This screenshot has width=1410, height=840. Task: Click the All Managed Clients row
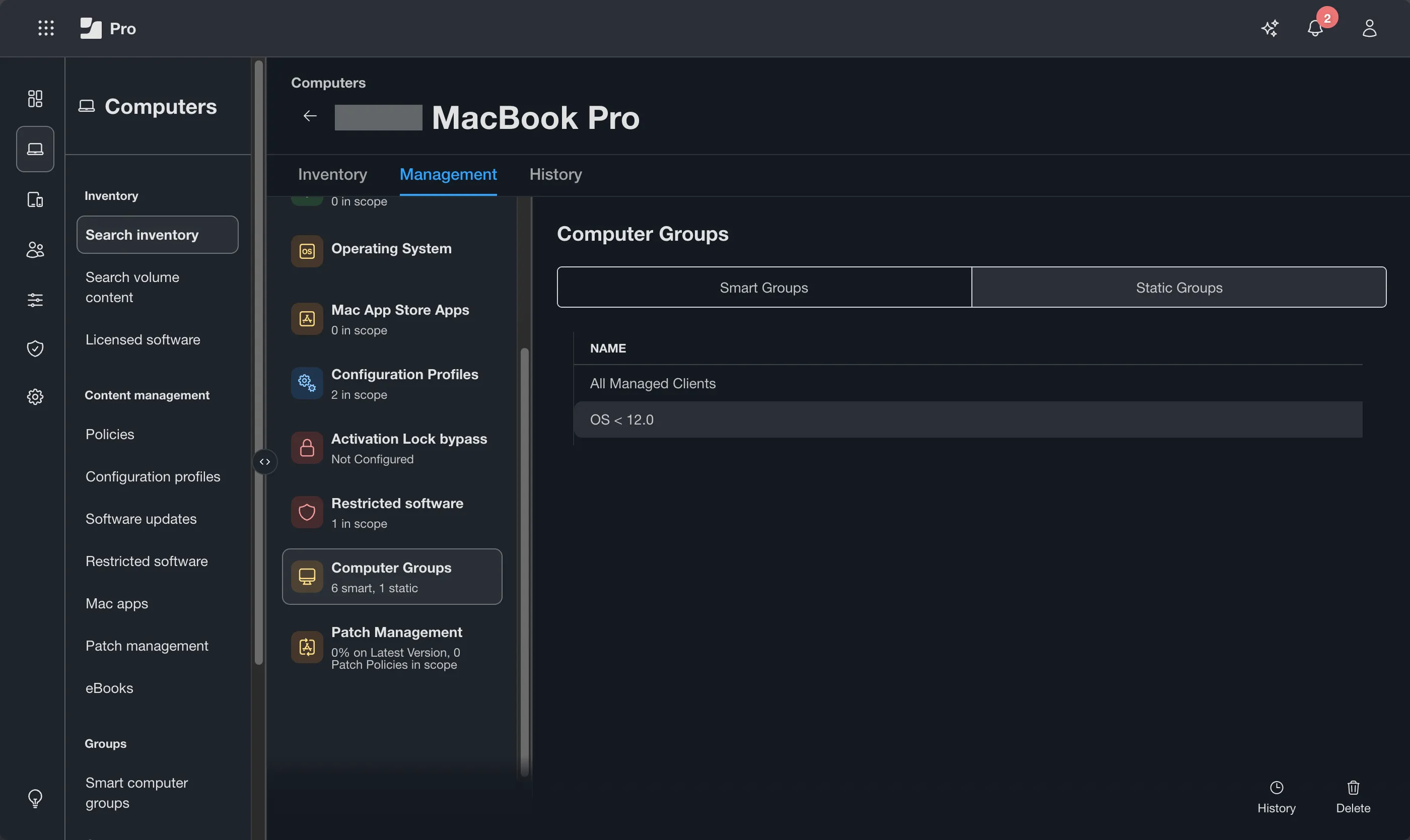pos(968,384)
